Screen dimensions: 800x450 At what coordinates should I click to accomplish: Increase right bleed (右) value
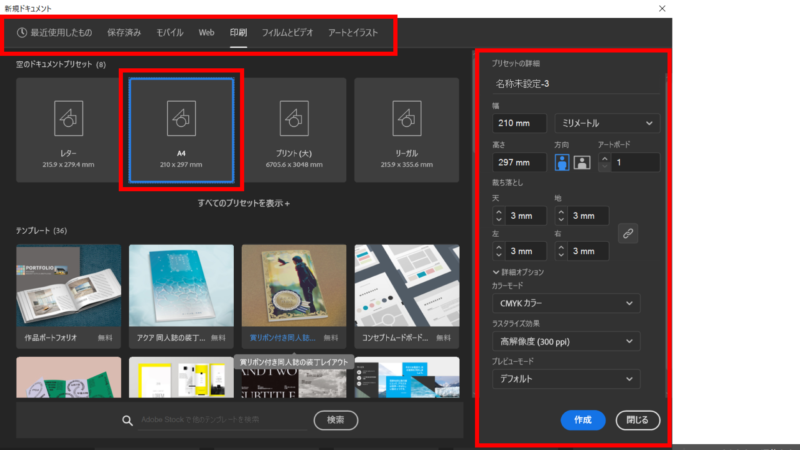561,247
